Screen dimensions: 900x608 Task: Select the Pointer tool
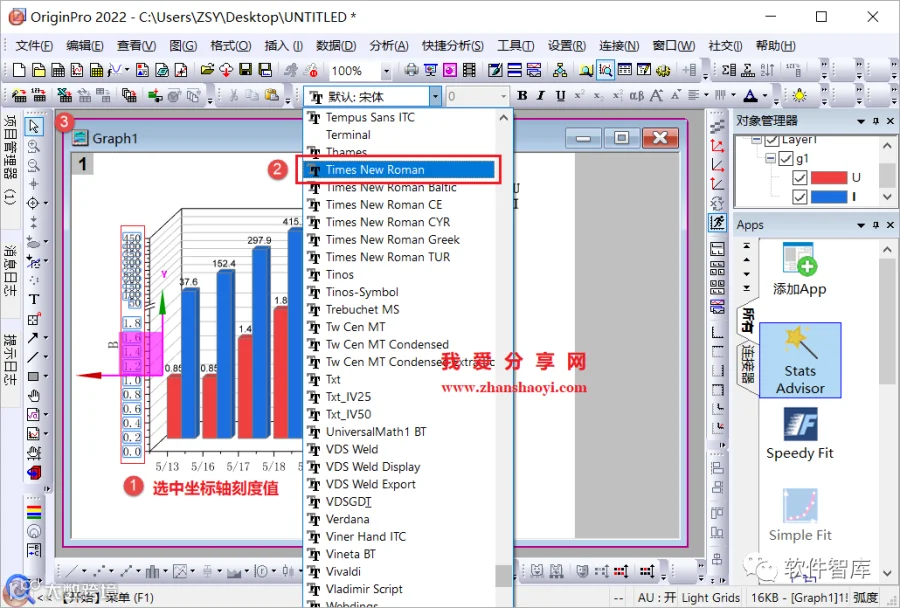click(x=34, y=126)
